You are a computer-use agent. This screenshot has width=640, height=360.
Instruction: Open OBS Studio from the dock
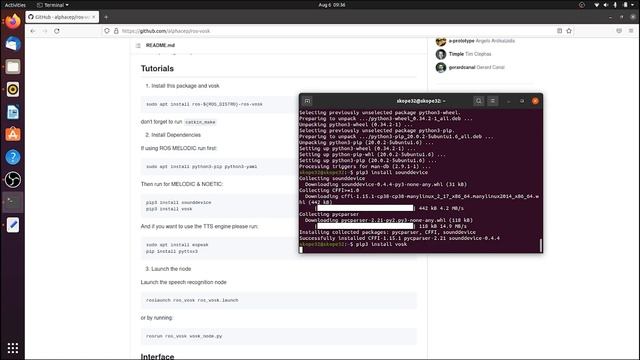(x=13, y=180)
